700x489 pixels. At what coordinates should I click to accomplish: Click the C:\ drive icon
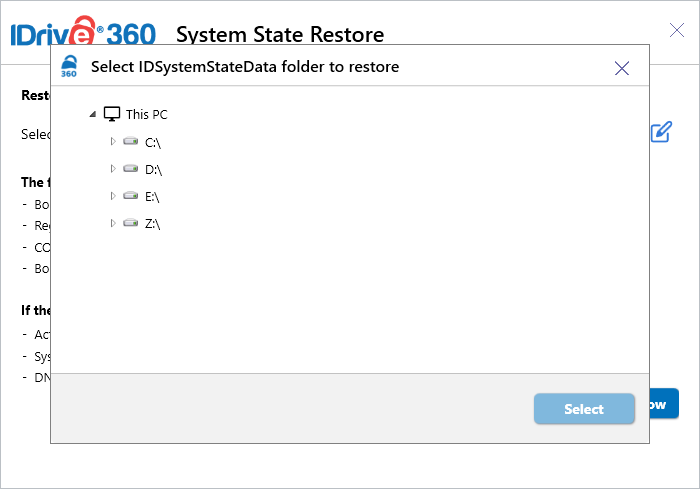[130, 142]
